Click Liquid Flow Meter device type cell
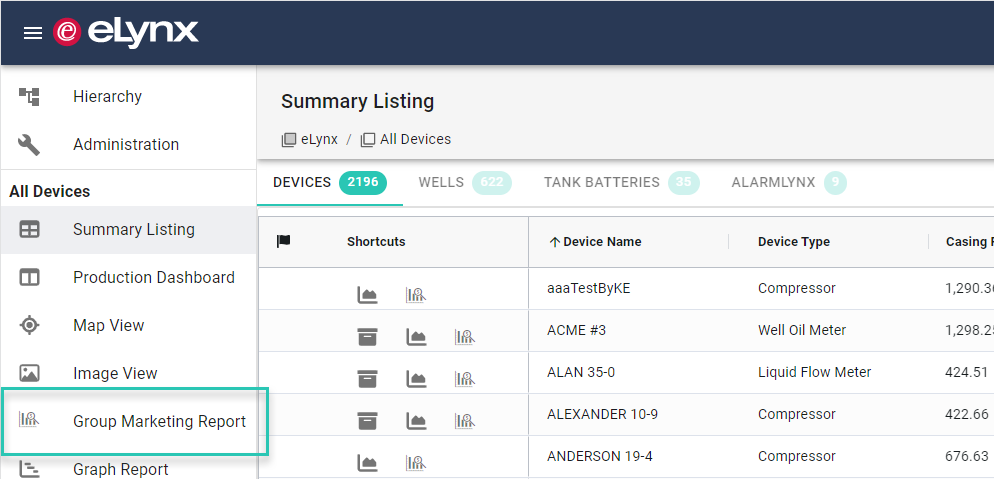 tap(815, 372)
